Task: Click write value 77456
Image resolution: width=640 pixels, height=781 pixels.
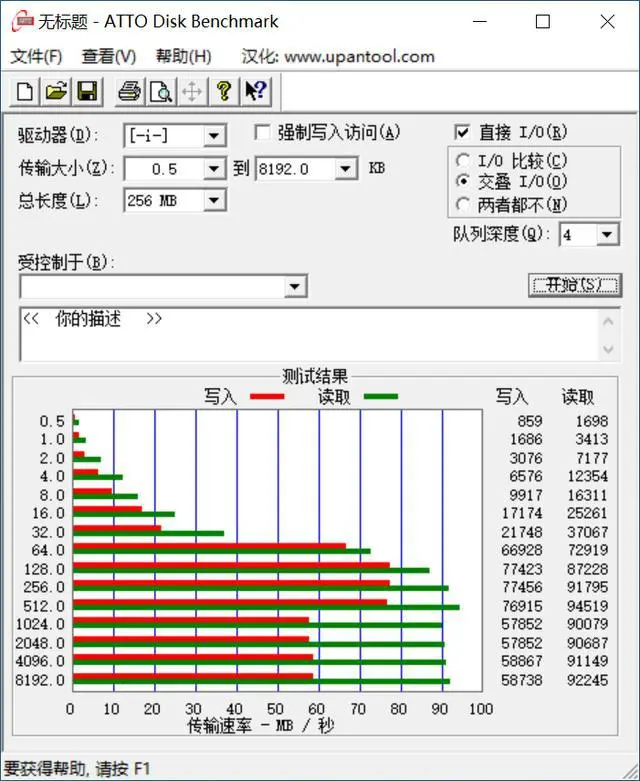Action: click(521, 587)
